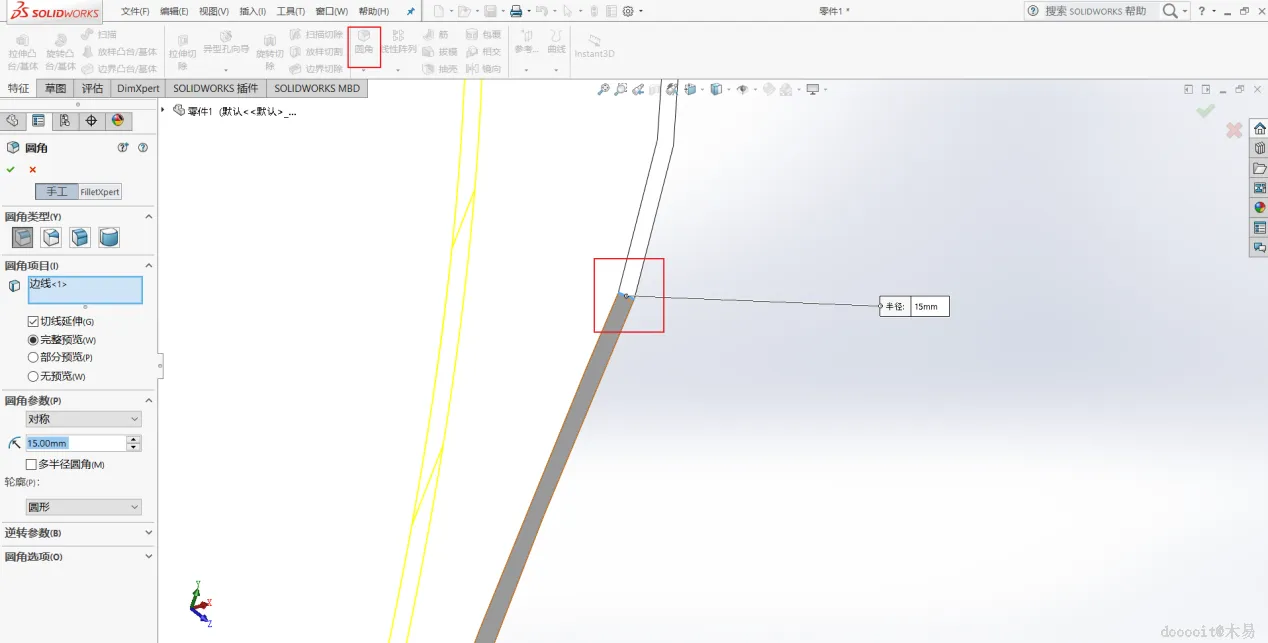
Task: Collapse 圆角参数 section
Action: pos(149,400)
